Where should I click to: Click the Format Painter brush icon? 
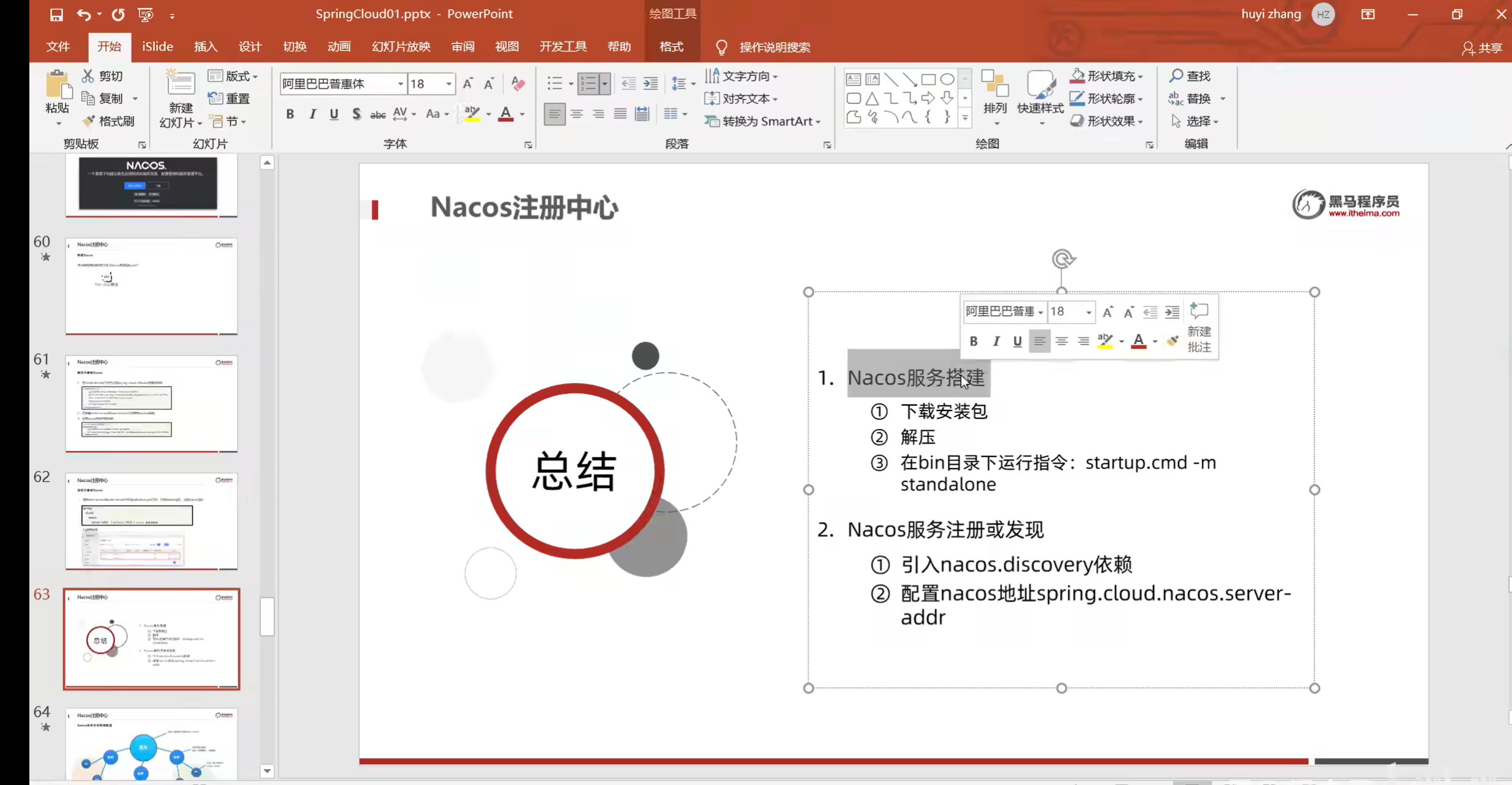point(89,121)
